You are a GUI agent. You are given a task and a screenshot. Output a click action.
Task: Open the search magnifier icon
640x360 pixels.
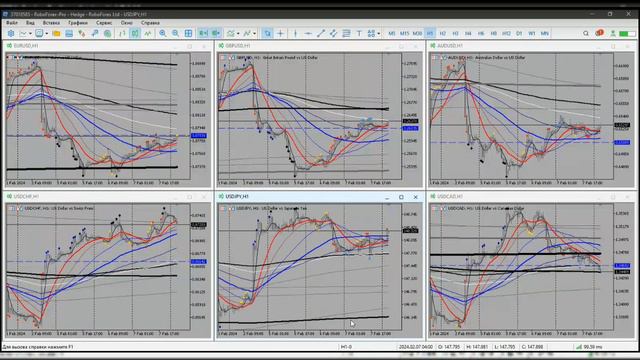click(x=586, y=33)
